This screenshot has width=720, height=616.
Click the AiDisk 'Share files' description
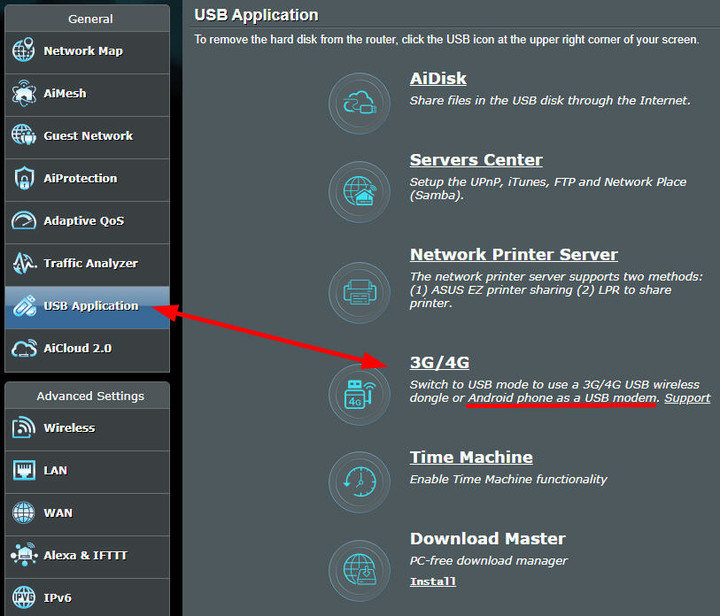(550, 100)
